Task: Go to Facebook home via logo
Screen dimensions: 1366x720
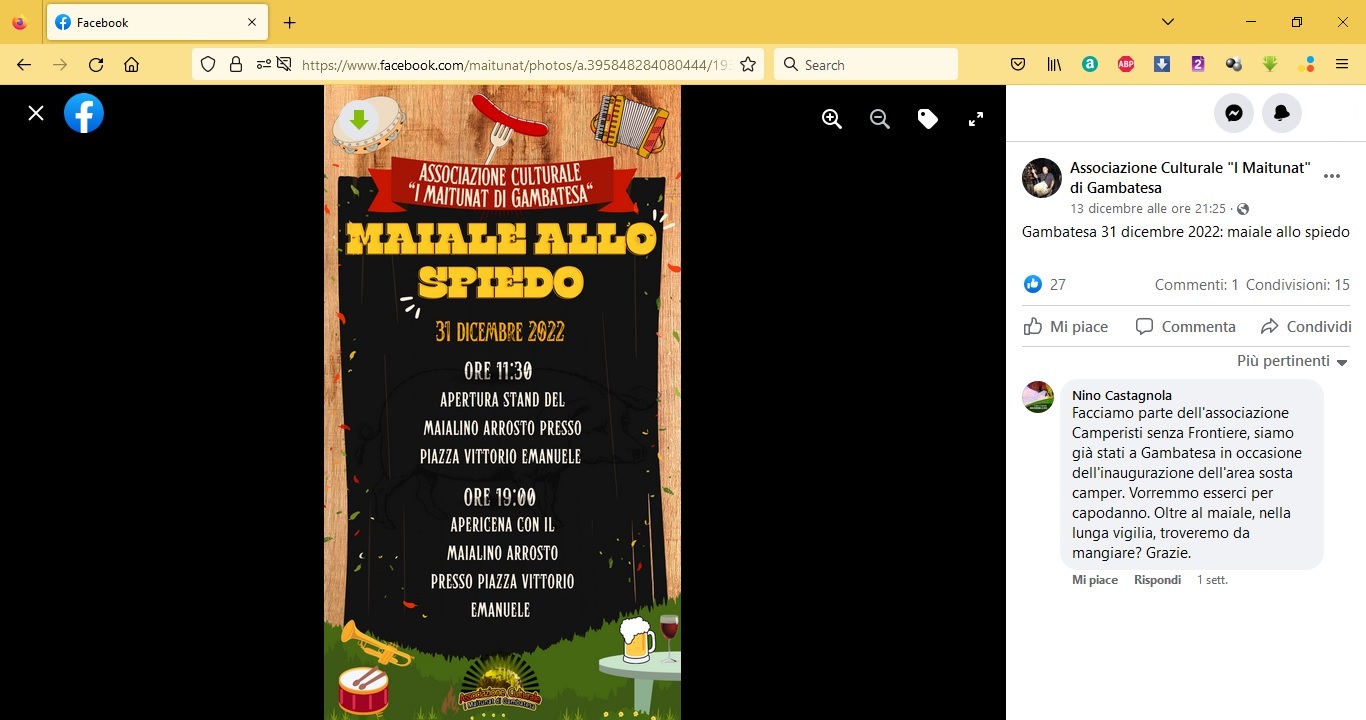Action: point(84,113)
